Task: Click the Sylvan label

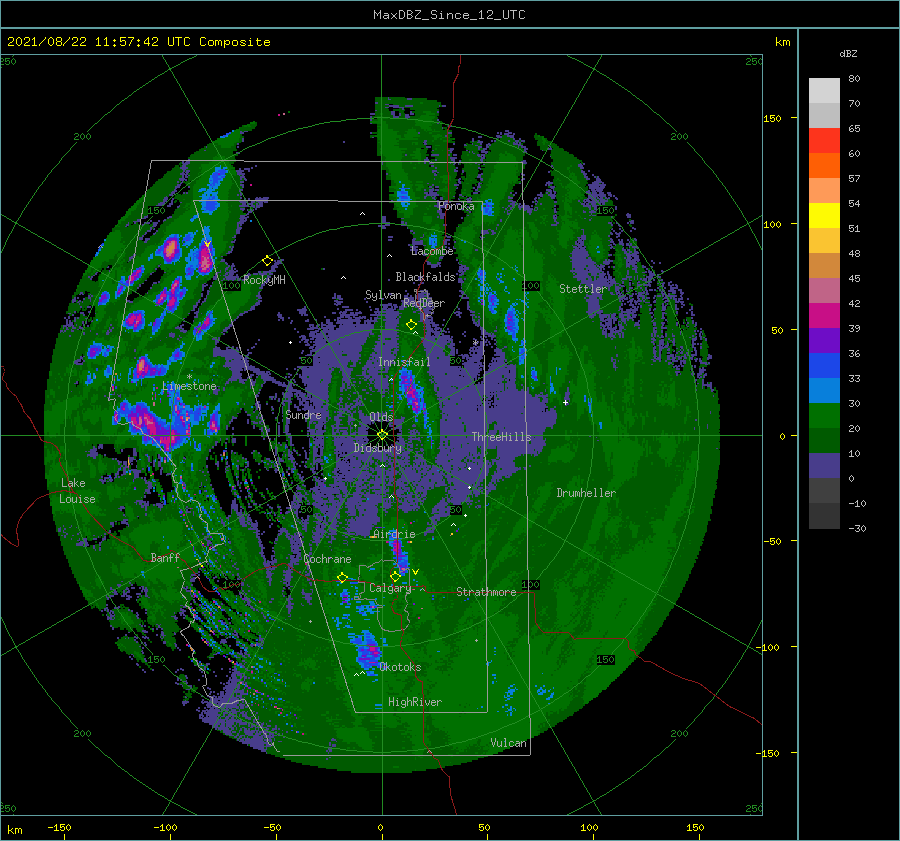Action: [383, 295]
